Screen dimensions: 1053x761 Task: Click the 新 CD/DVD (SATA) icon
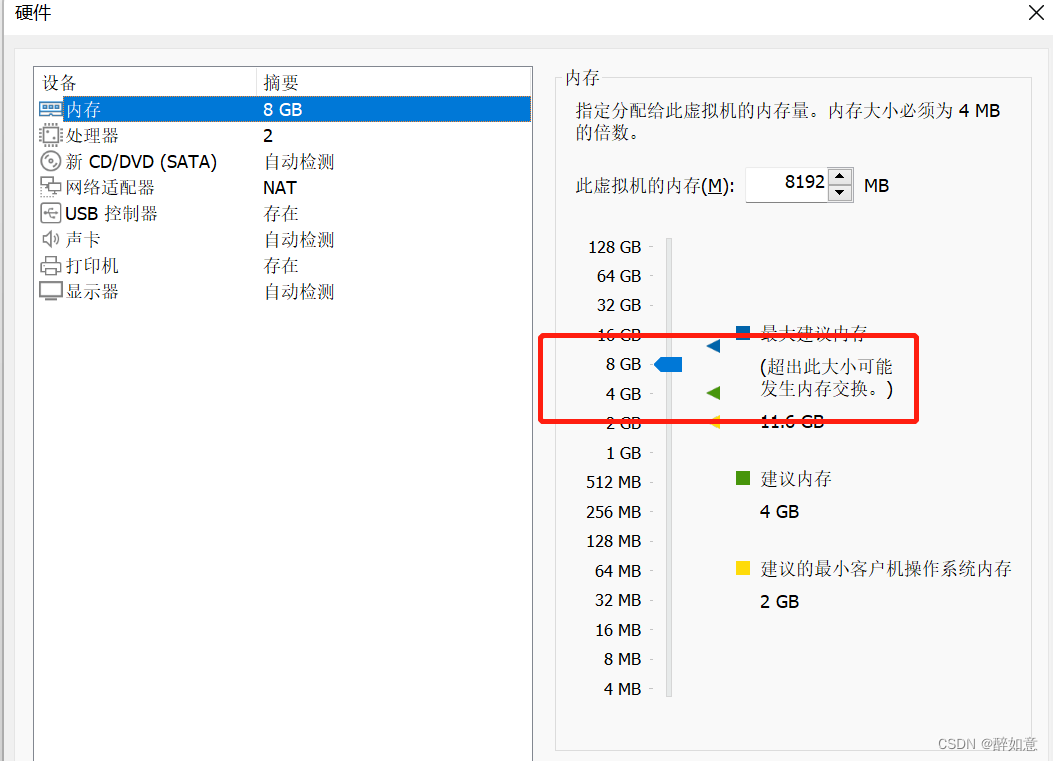pos(50,160)
